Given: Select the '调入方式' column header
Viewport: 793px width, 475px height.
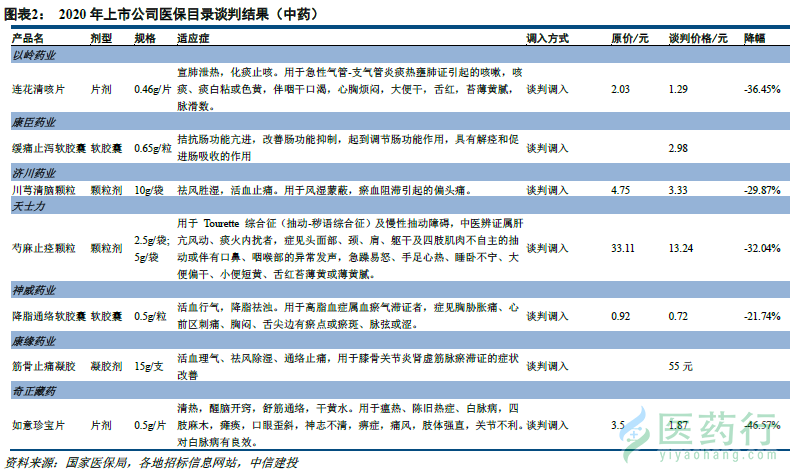Looking at the screenshot, I should (547, 38).
